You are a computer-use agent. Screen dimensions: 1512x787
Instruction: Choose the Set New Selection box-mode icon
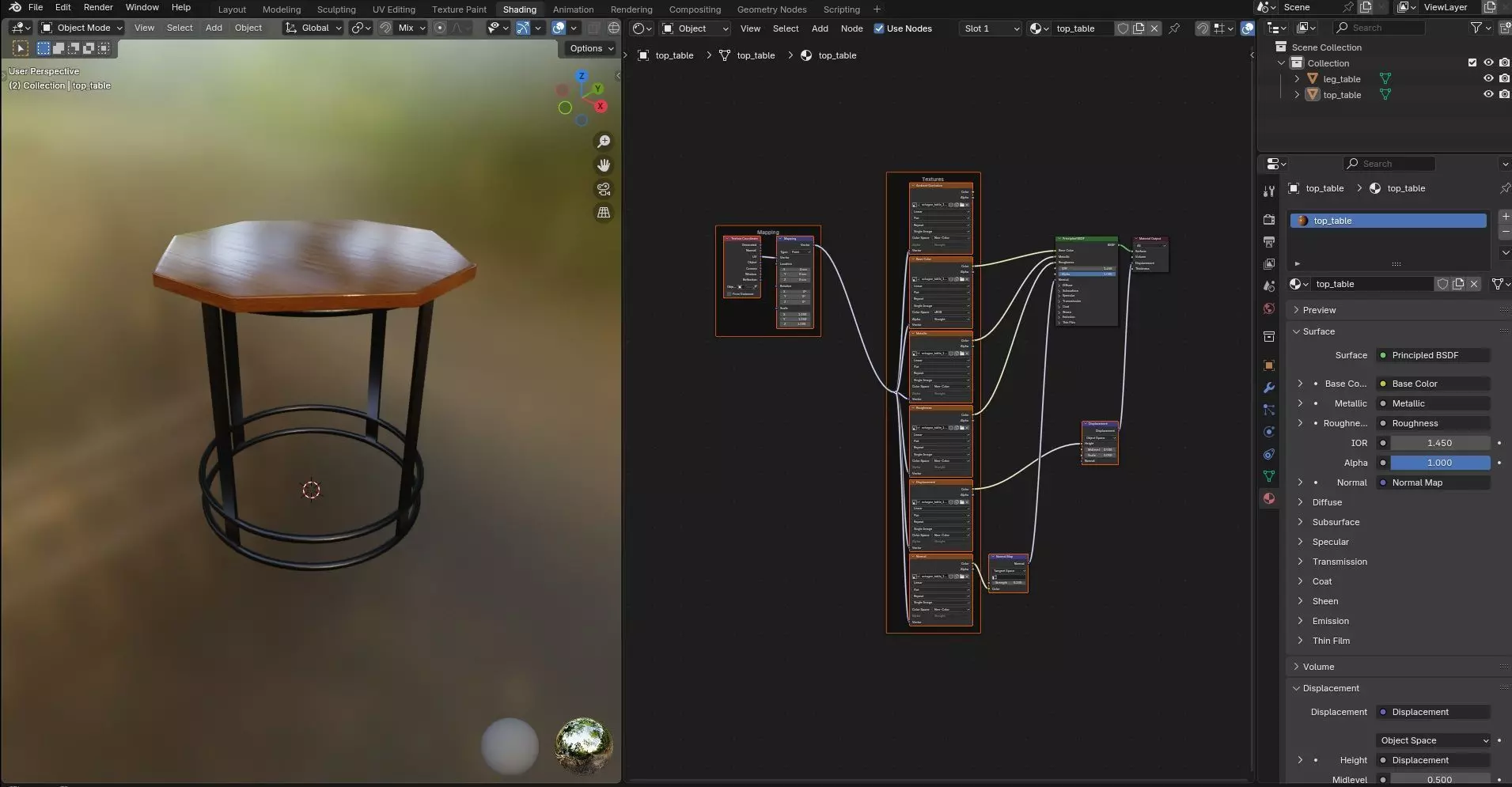tap(44, 48)
